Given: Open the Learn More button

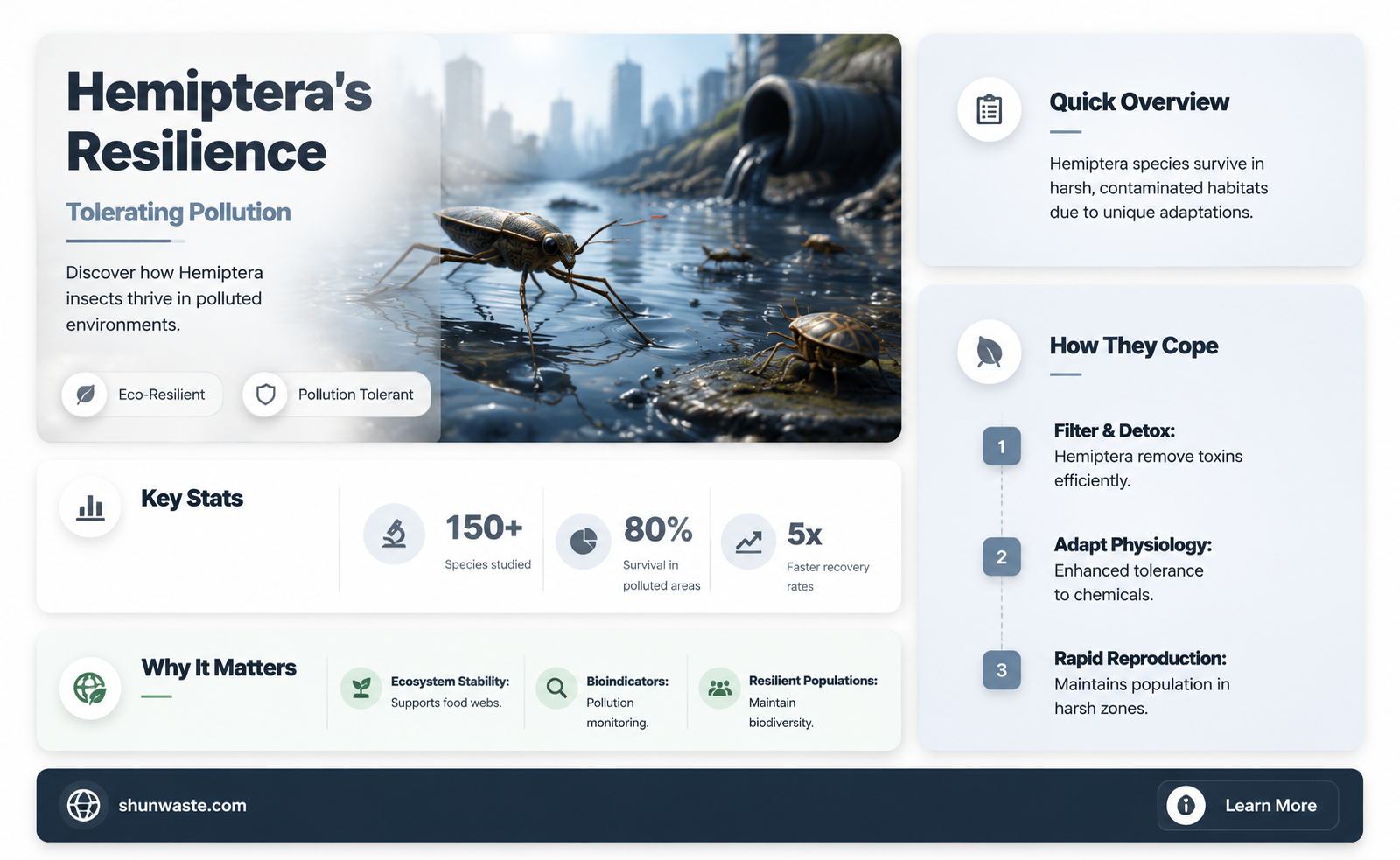Looking at the screenshot, I should pos(1248,805).
